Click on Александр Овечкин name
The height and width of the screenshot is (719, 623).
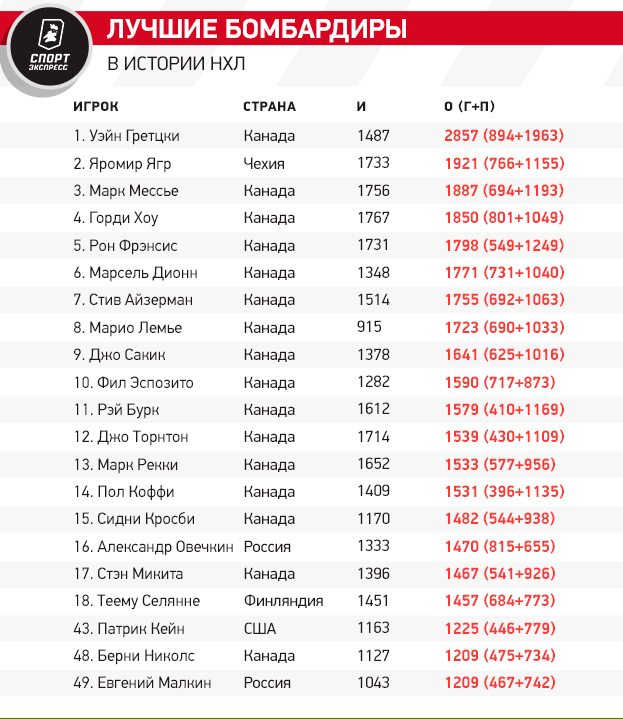(x=150, y=547)
